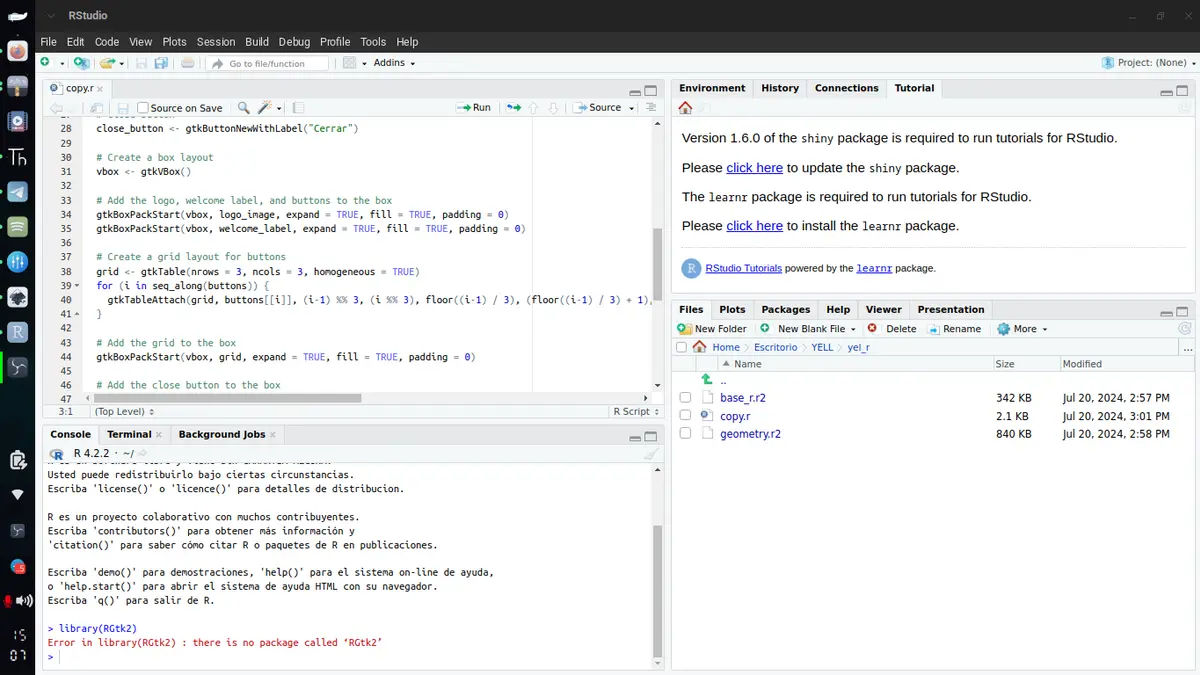Open the More dropdown in Files pane
The image size is (1200, 675).
pyautogui.click(x=1023, y=329)
